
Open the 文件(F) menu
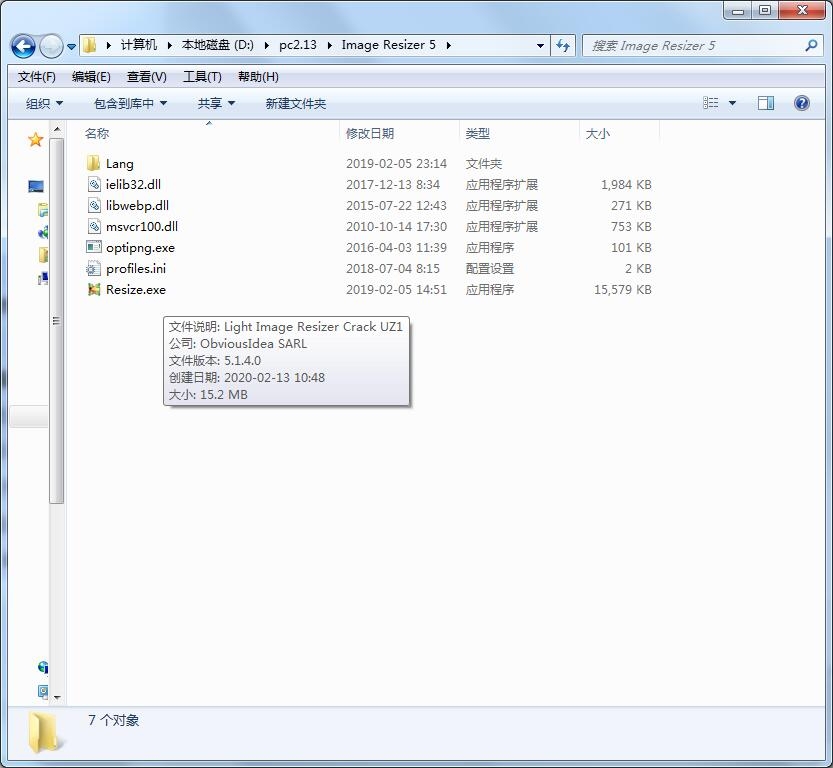(x=37, y=77)
